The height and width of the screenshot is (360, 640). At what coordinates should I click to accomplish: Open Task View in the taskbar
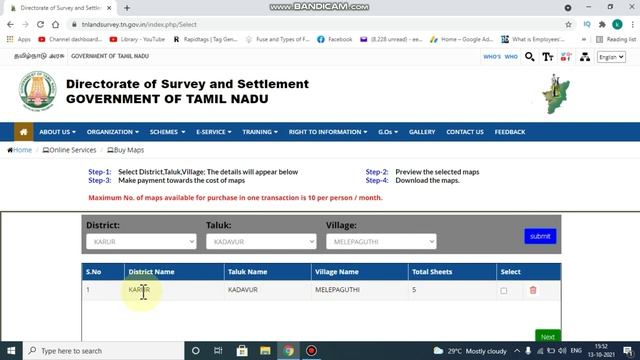point(218,351)
